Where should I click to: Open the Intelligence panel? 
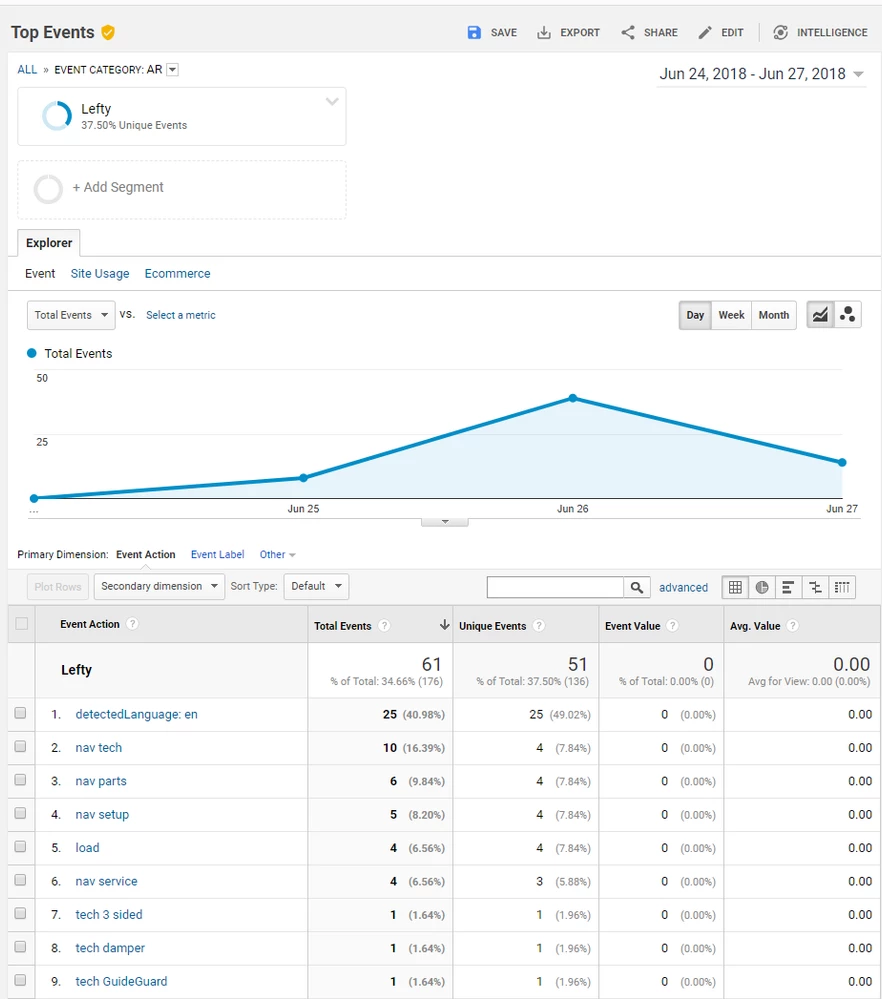(820, 32)
